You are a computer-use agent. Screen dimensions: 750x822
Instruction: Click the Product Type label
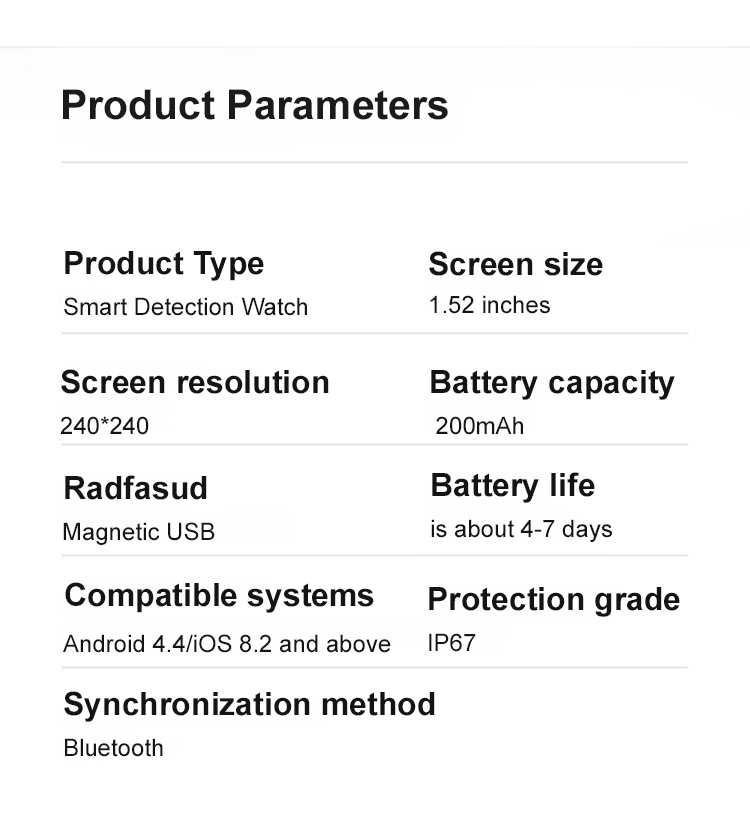[x=164, y=264]
